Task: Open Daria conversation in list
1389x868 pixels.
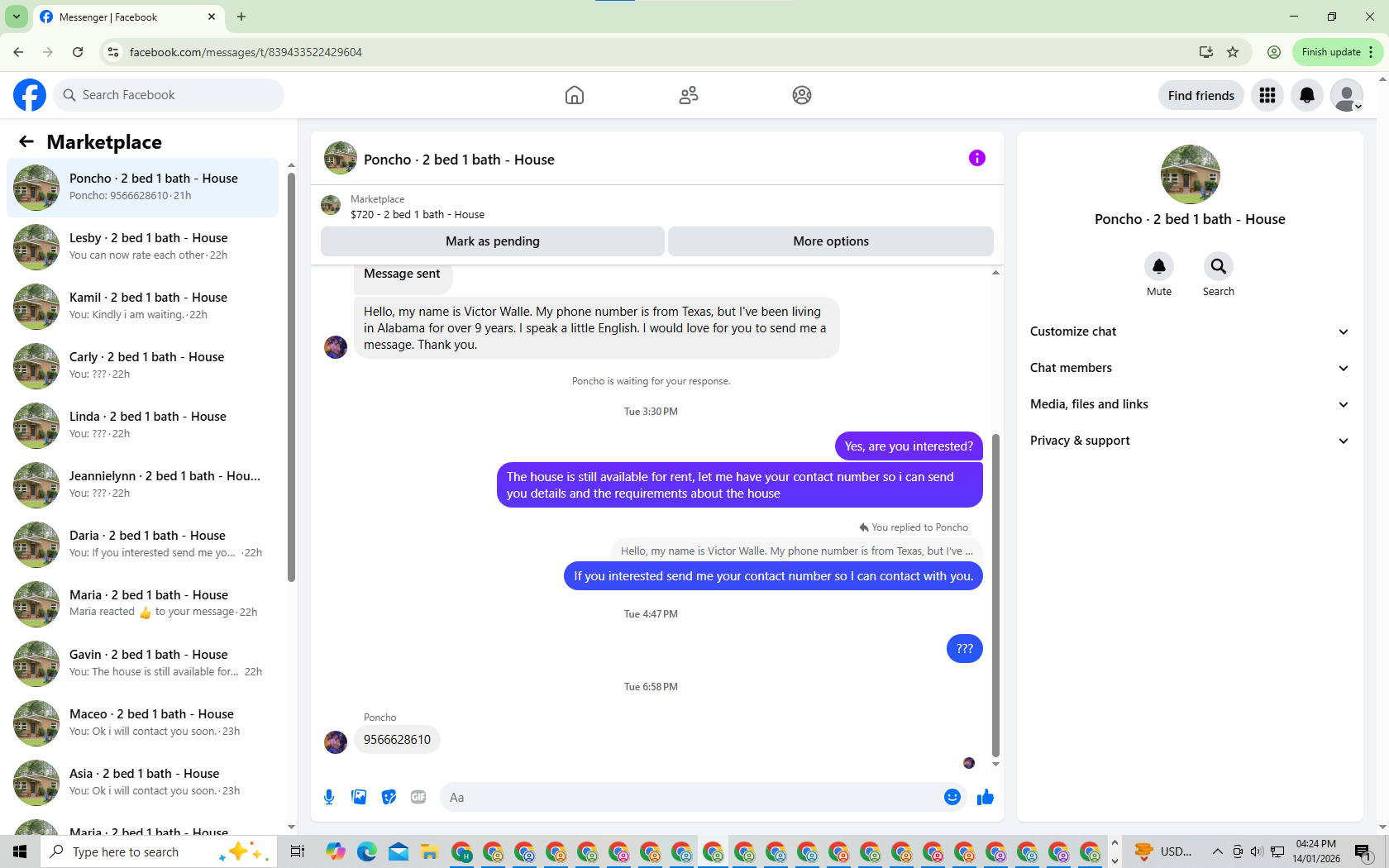Action: coord(143,545)
